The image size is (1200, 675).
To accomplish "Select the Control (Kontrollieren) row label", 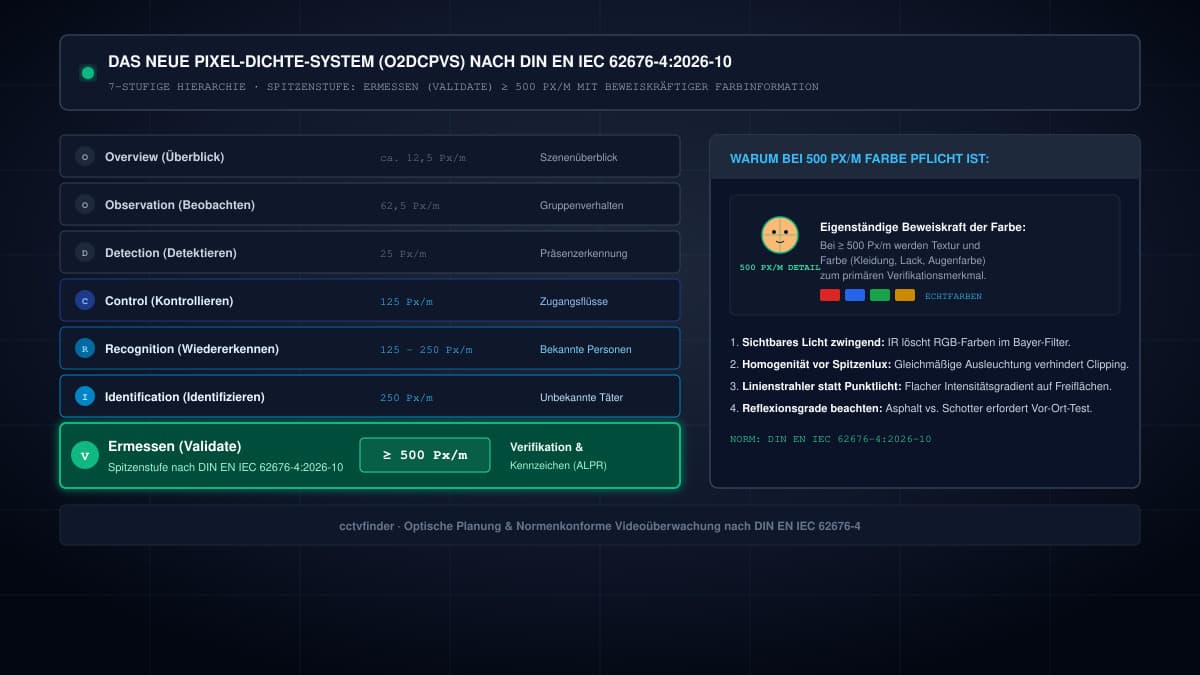I will tap(169, 301).
